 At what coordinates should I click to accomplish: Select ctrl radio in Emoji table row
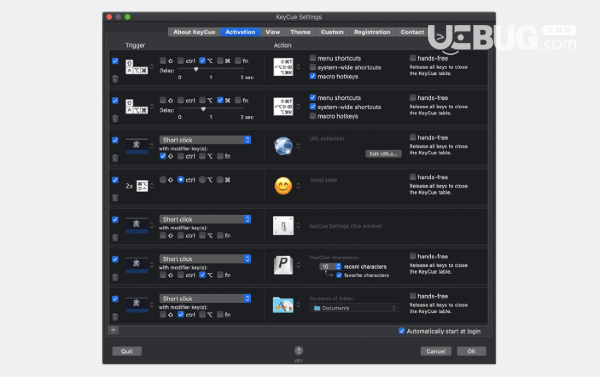pos(181,180)
